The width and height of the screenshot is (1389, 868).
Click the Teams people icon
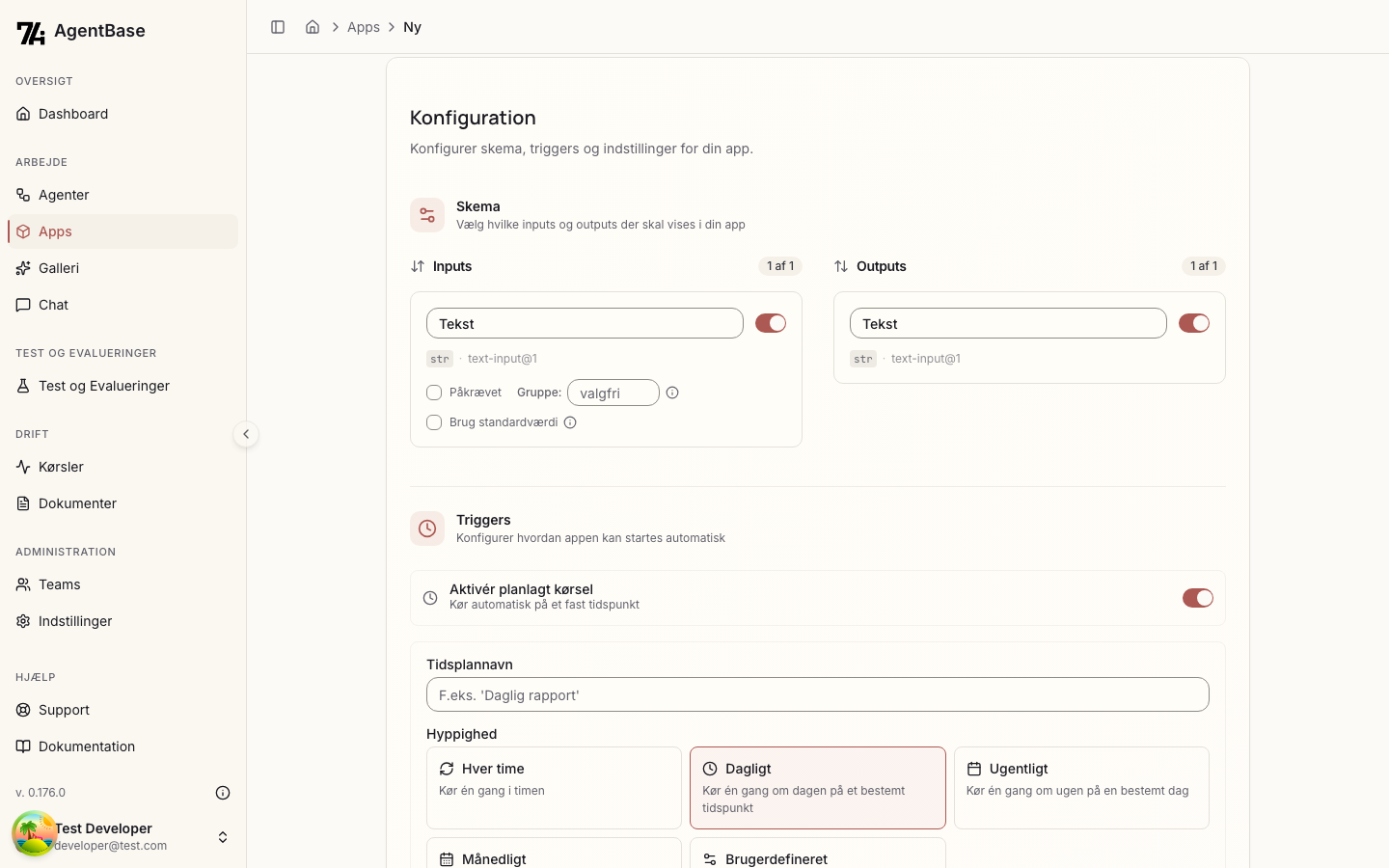pyautogui.click(x=23, y=584)
